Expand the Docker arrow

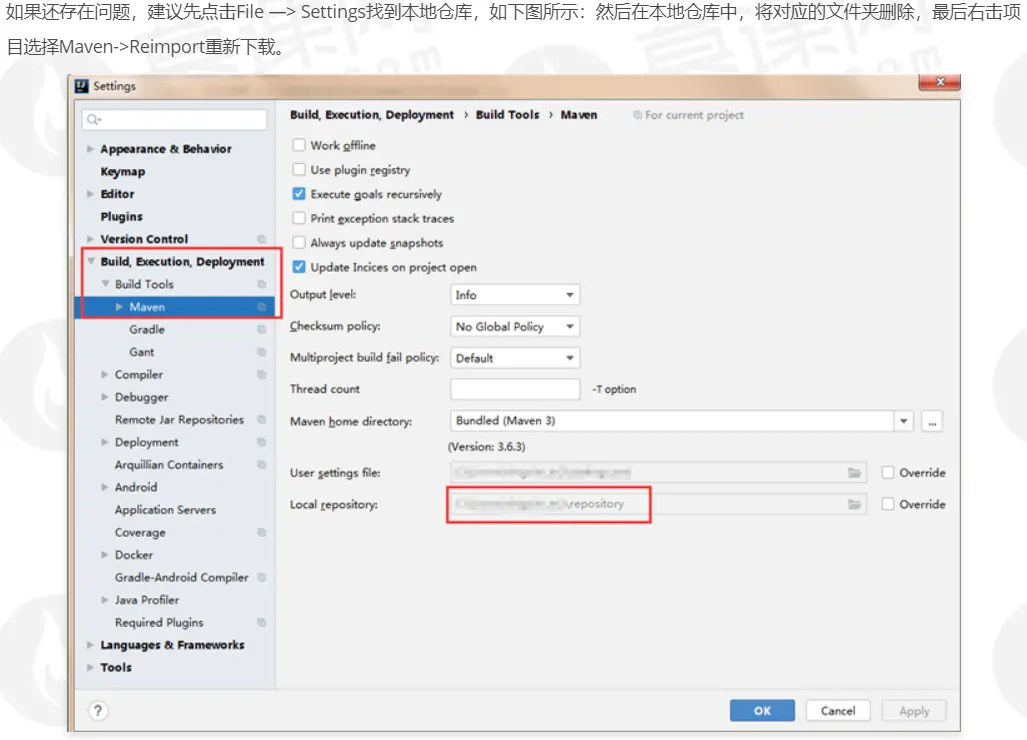click(x=105, y=555)
